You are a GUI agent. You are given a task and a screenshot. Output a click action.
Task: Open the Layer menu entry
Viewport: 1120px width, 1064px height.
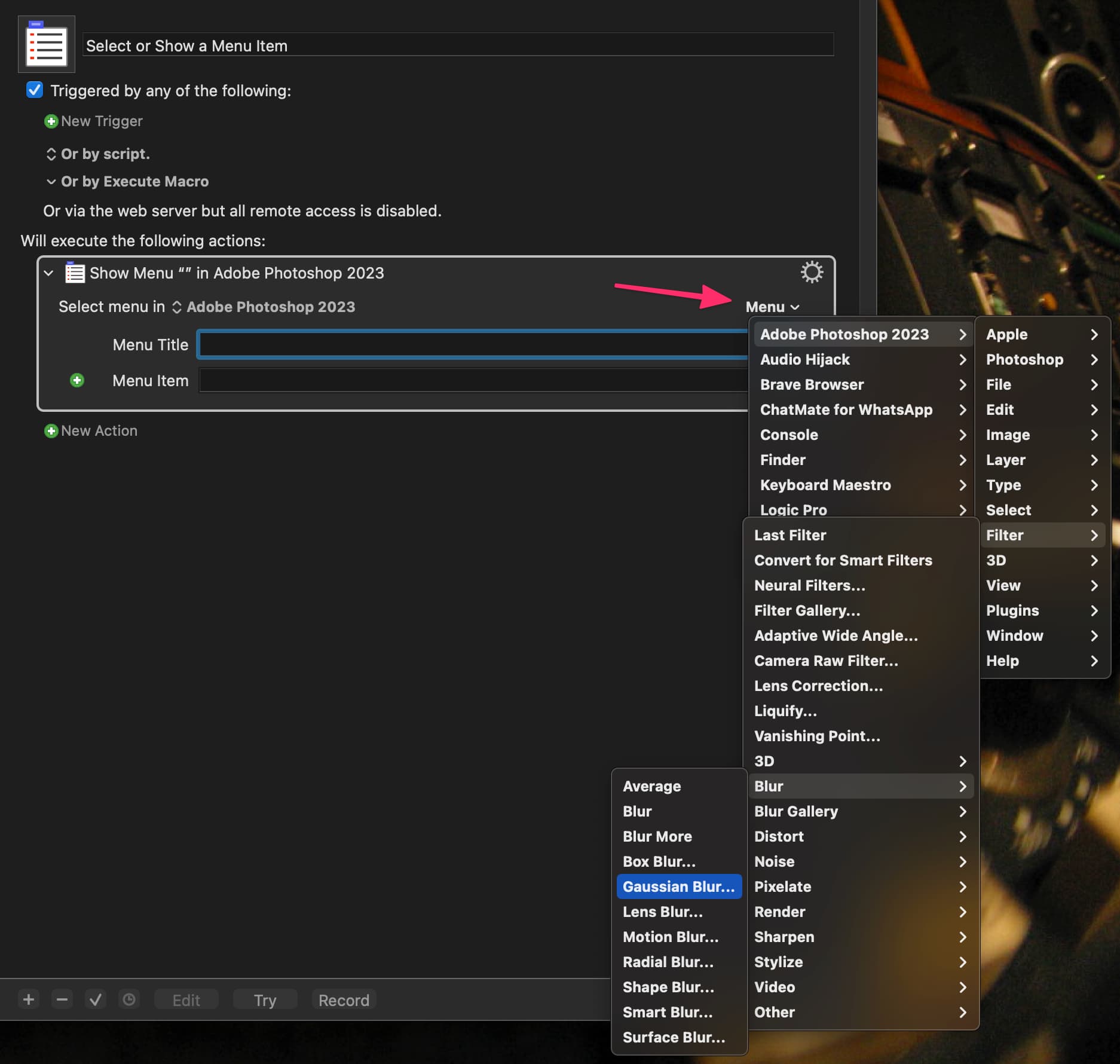pyautogui.click(x=1042, y=460)
